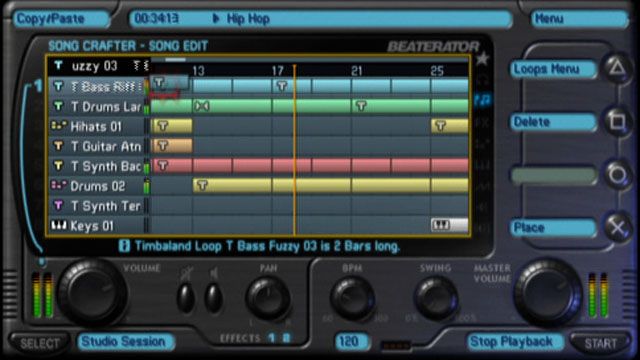Screen dimensions: 640x360
Task: Select the T Drums Lar track name
Action: pos(106,107)
